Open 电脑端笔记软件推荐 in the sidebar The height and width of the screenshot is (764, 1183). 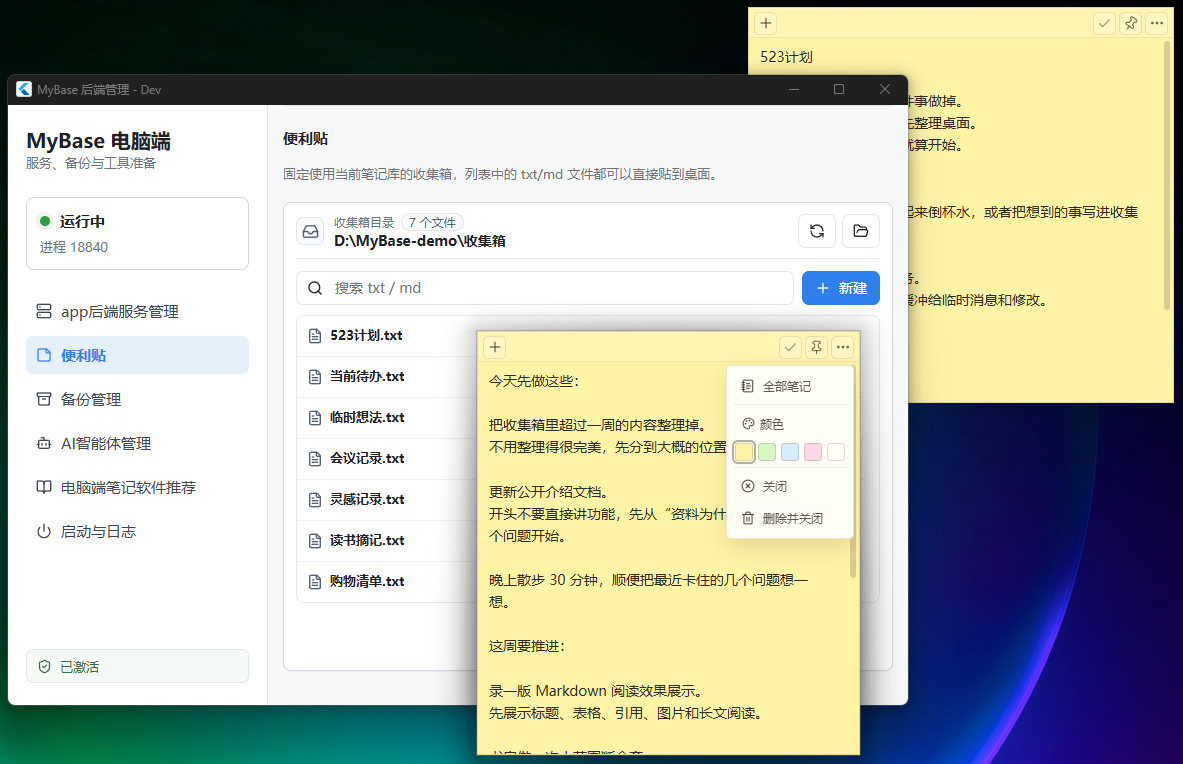[137, 487]
